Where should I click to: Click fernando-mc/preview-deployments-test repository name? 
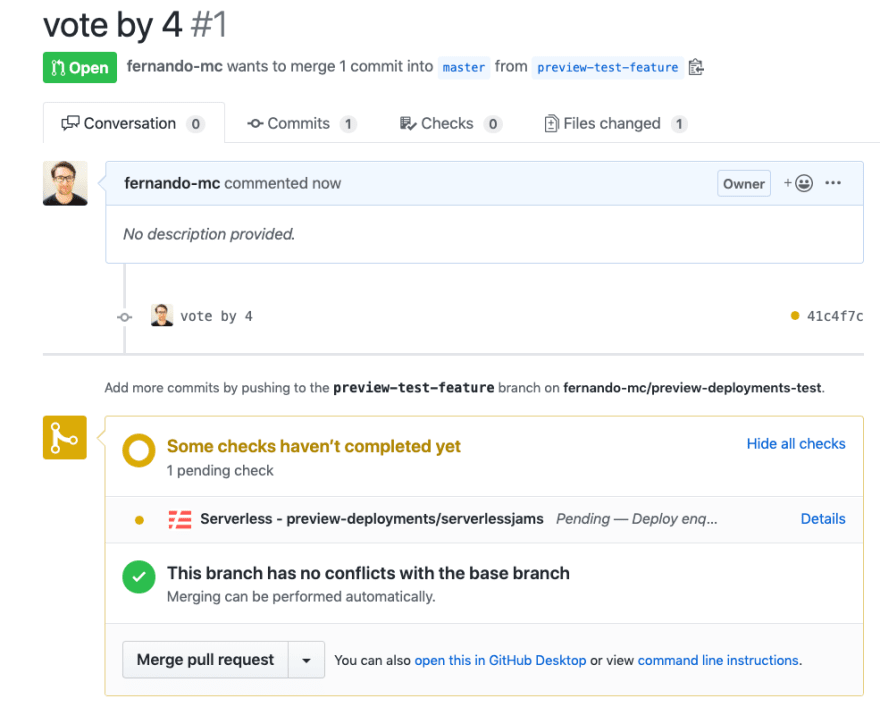click(692, 388)
